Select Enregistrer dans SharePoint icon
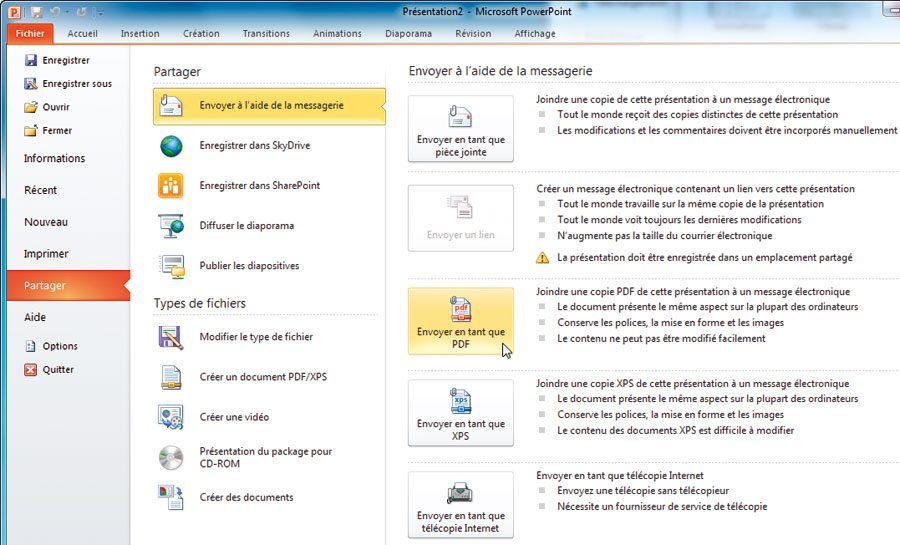 171,186
